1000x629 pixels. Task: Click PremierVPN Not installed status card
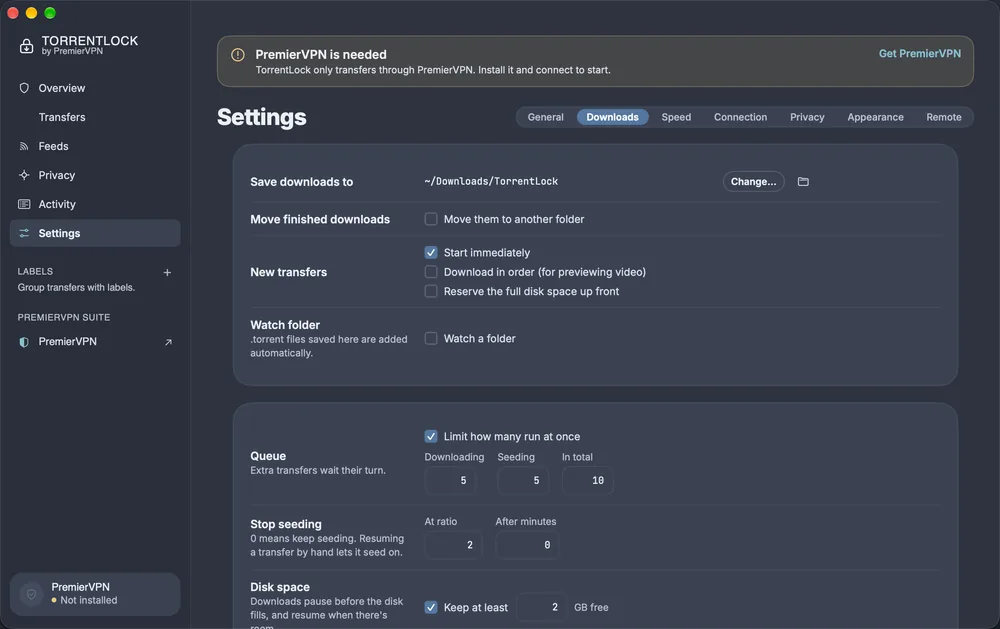[95, 594]
